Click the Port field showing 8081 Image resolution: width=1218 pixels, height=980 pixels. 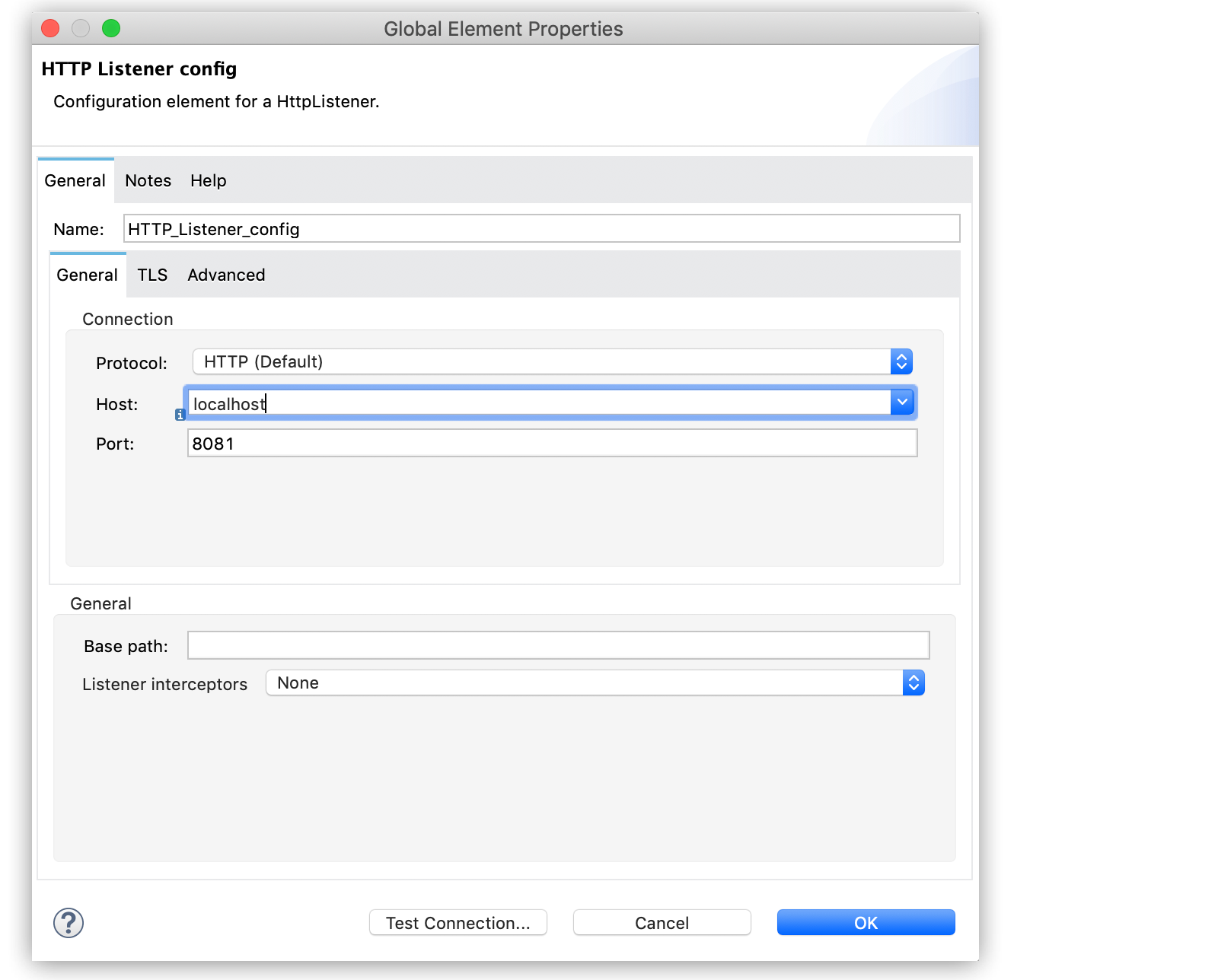(x=552, y=443)
